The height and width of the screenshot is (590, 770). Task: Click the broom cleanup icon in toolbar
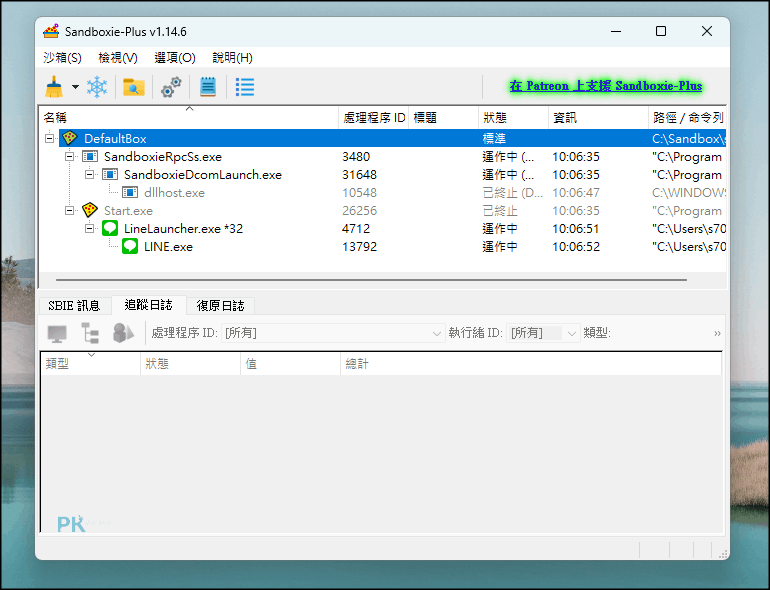tap(54, 87)
